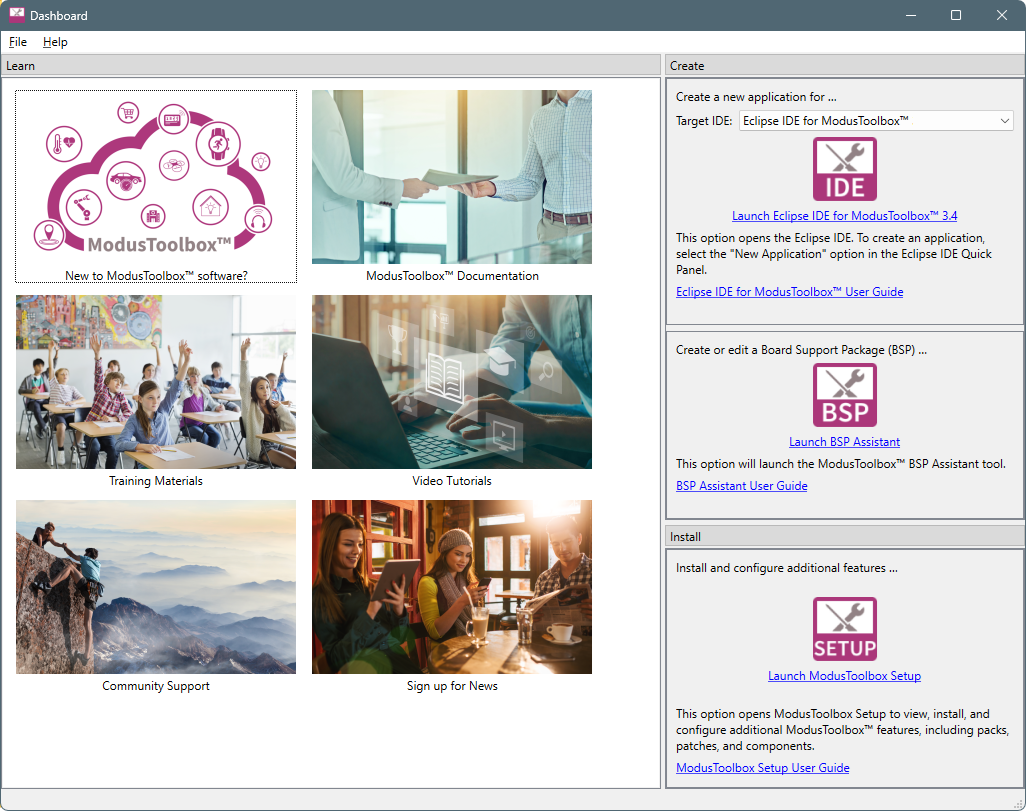Image resolution: width=1026 pixels, height=811 pixels.
Task: Open the ModusToolbox Setup User Guide link
Action: pyautogui.click(x=762, y=768)
